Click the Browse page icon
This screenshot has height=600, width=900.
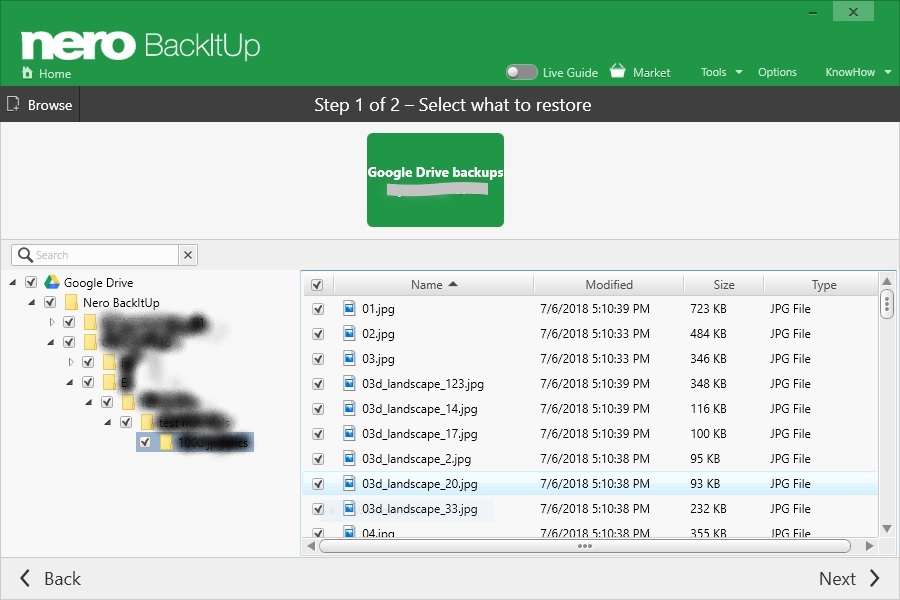click(x=13, y=104)
